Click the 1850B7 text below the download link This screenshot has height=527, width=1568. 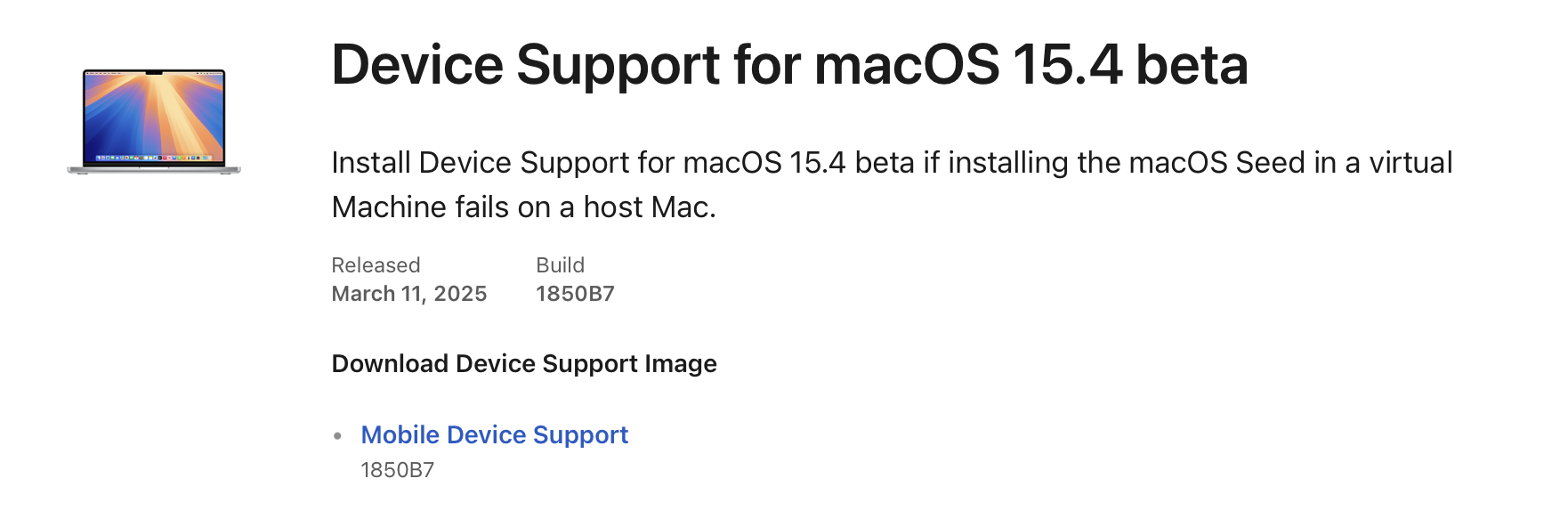tap(397, 470)
